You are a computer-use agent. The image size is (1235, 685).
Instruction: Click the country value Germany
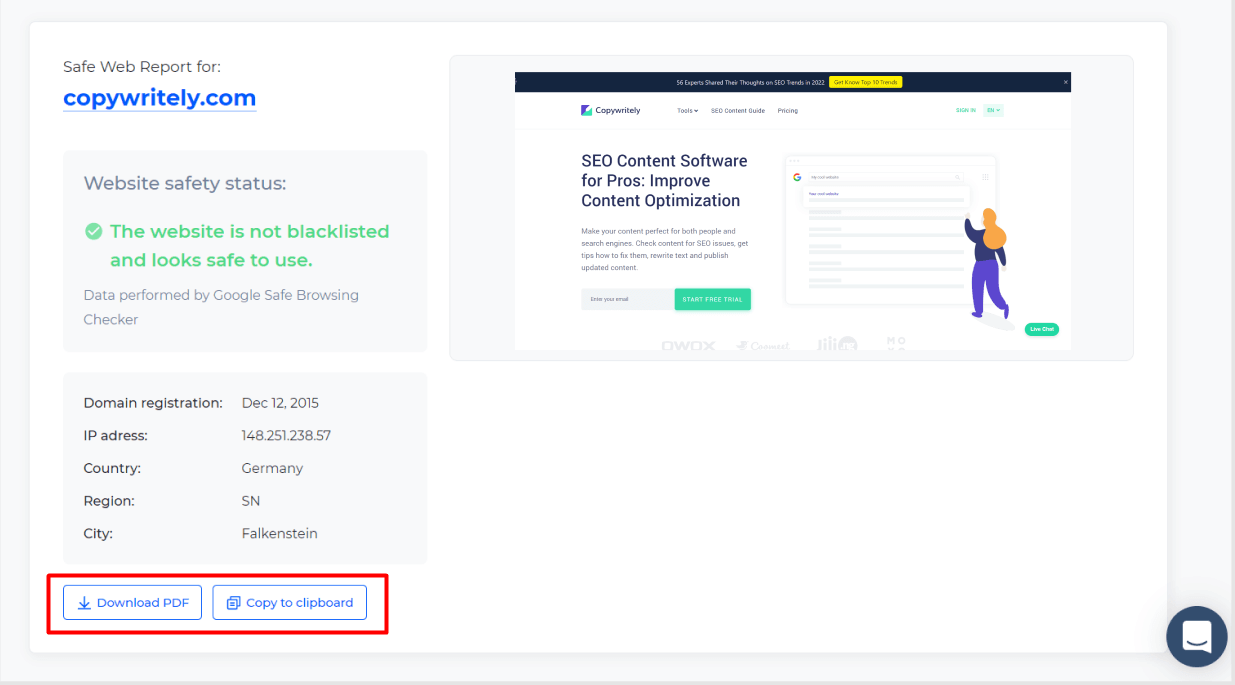(272, 468)
